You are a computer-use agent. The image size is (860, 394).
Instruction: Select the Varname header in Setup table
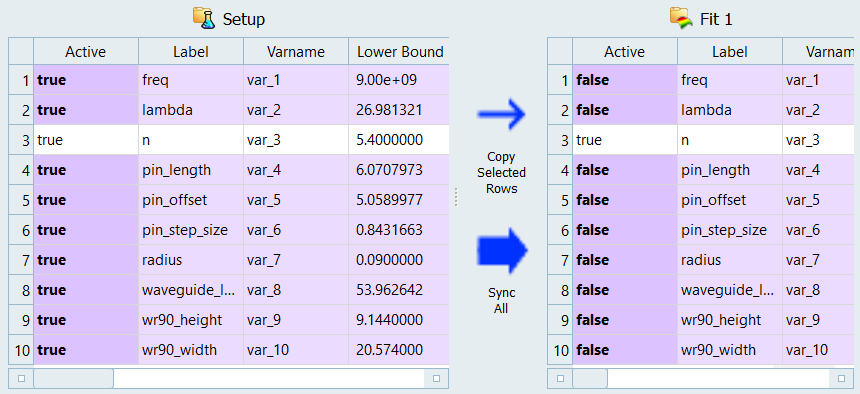[x=296, y=52]
